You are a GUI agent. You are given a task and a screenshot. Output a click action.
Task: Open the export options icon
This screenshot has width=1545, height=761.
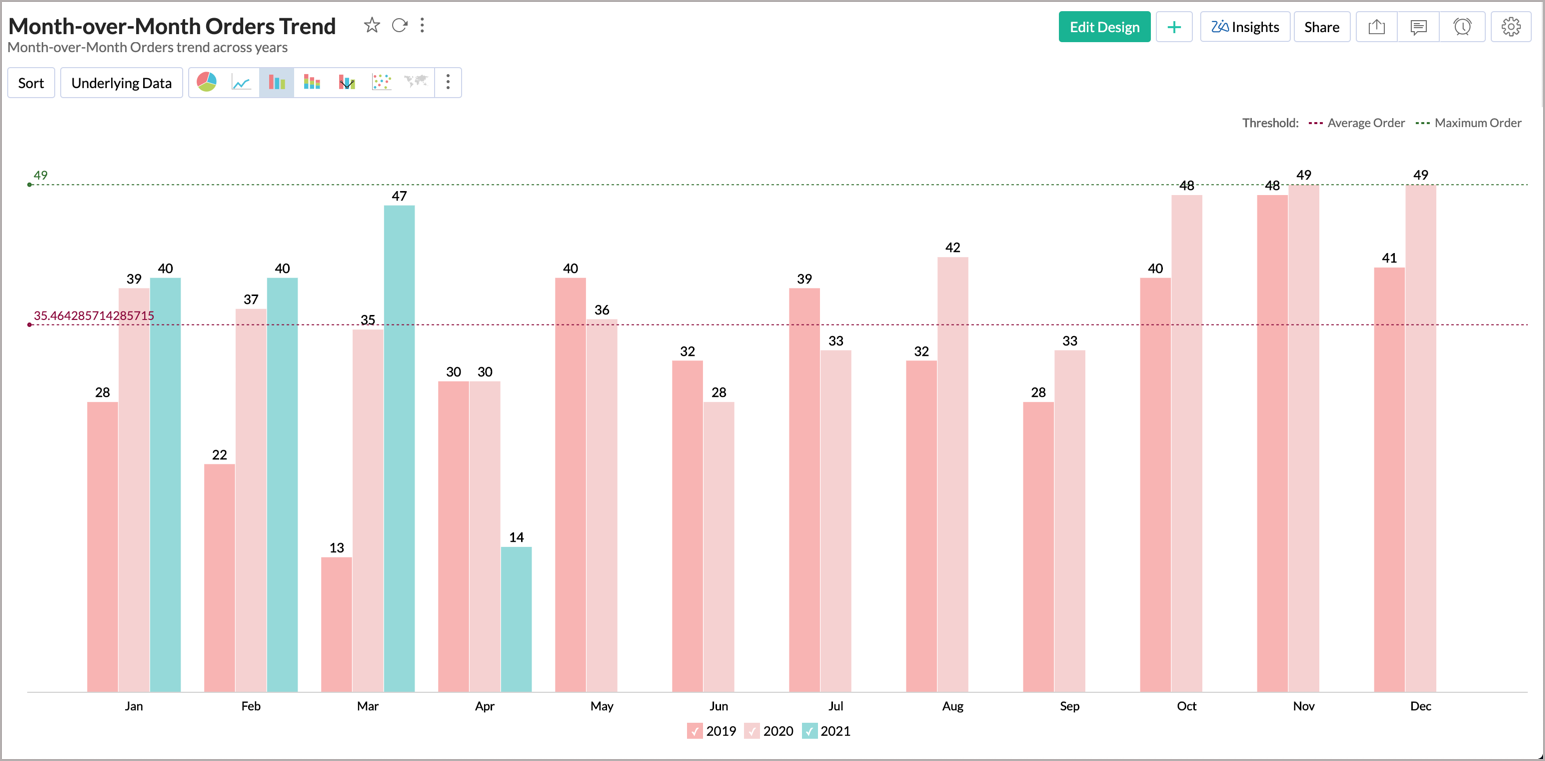point(1375,27)
